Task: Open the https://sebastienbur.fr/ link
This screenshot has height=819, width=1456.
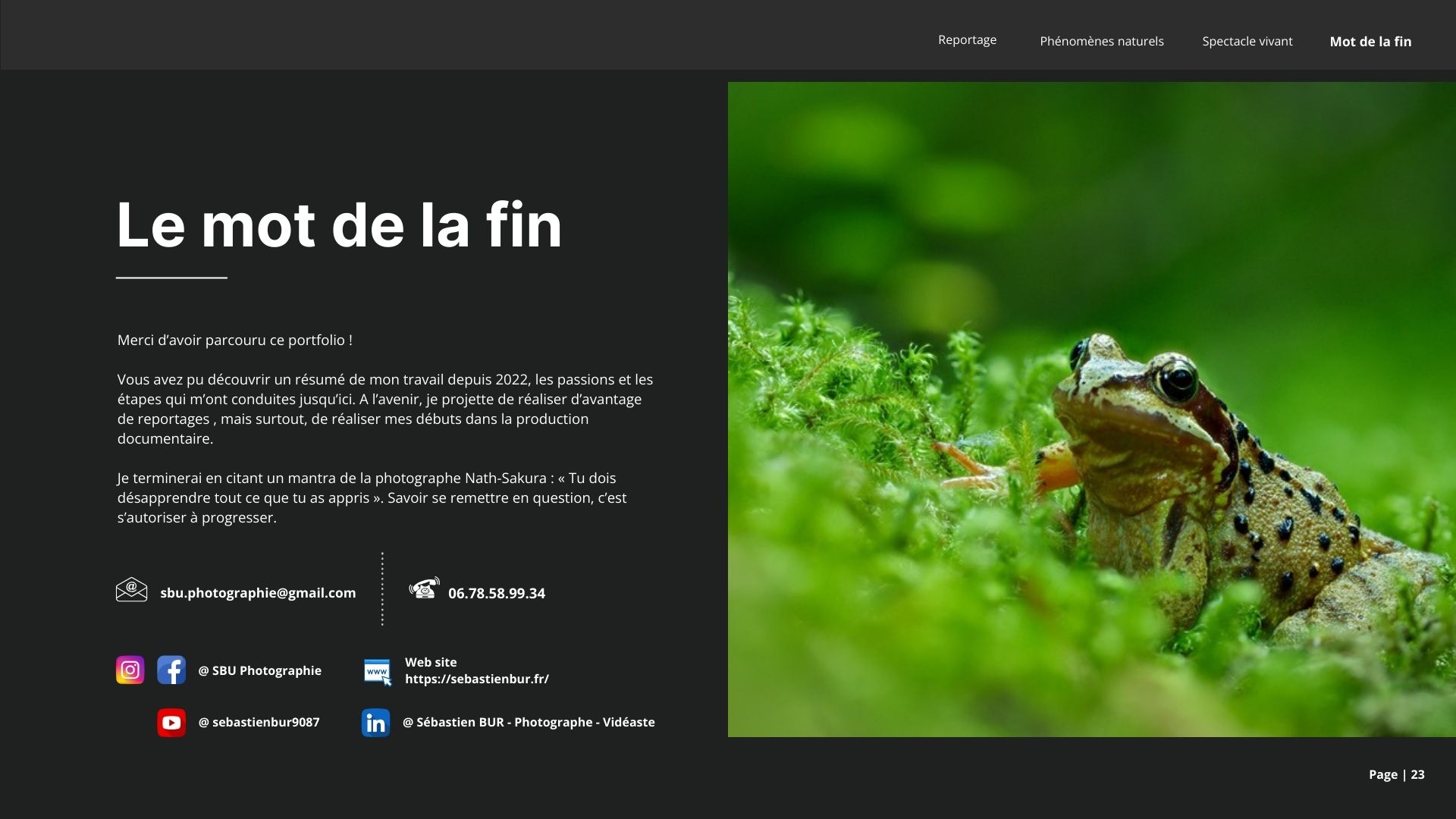Action: click(x=477, y=679)
